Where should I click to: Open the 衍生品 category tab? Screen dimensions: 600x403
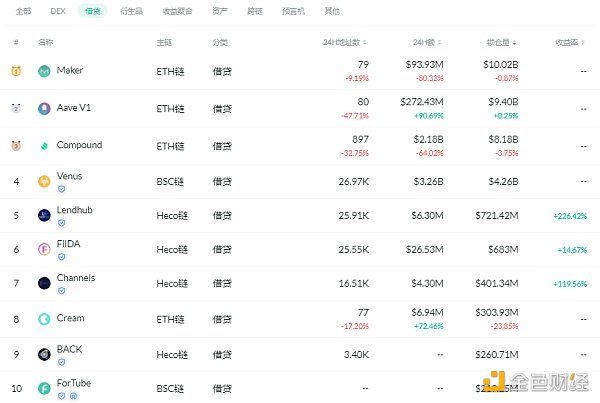click(x=129, y=12)
